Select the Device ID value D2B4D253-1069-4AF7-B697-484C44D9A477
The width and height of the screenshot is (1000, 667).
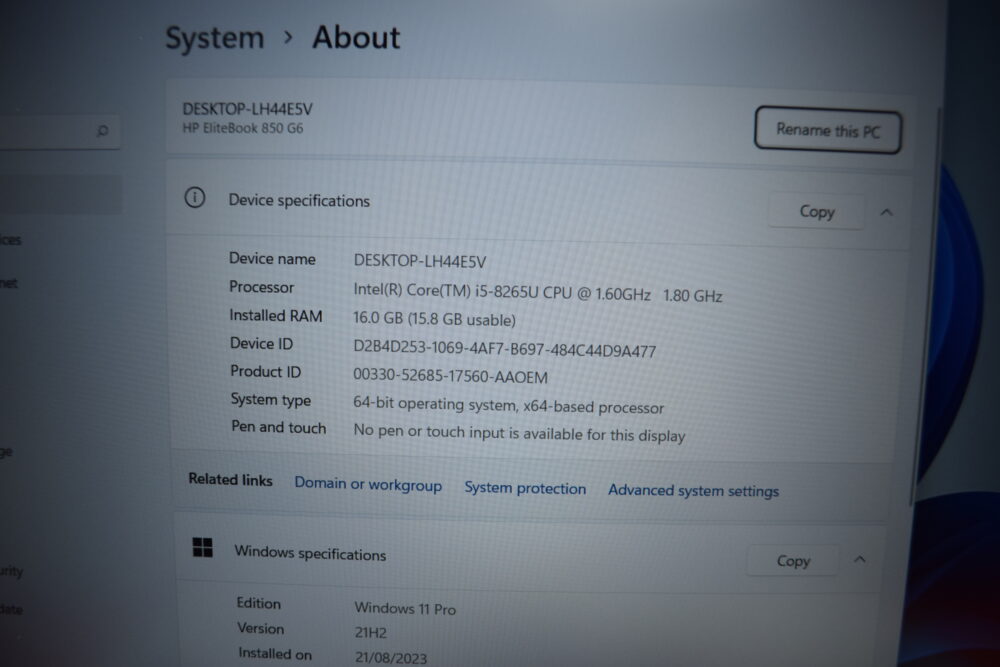504,349
